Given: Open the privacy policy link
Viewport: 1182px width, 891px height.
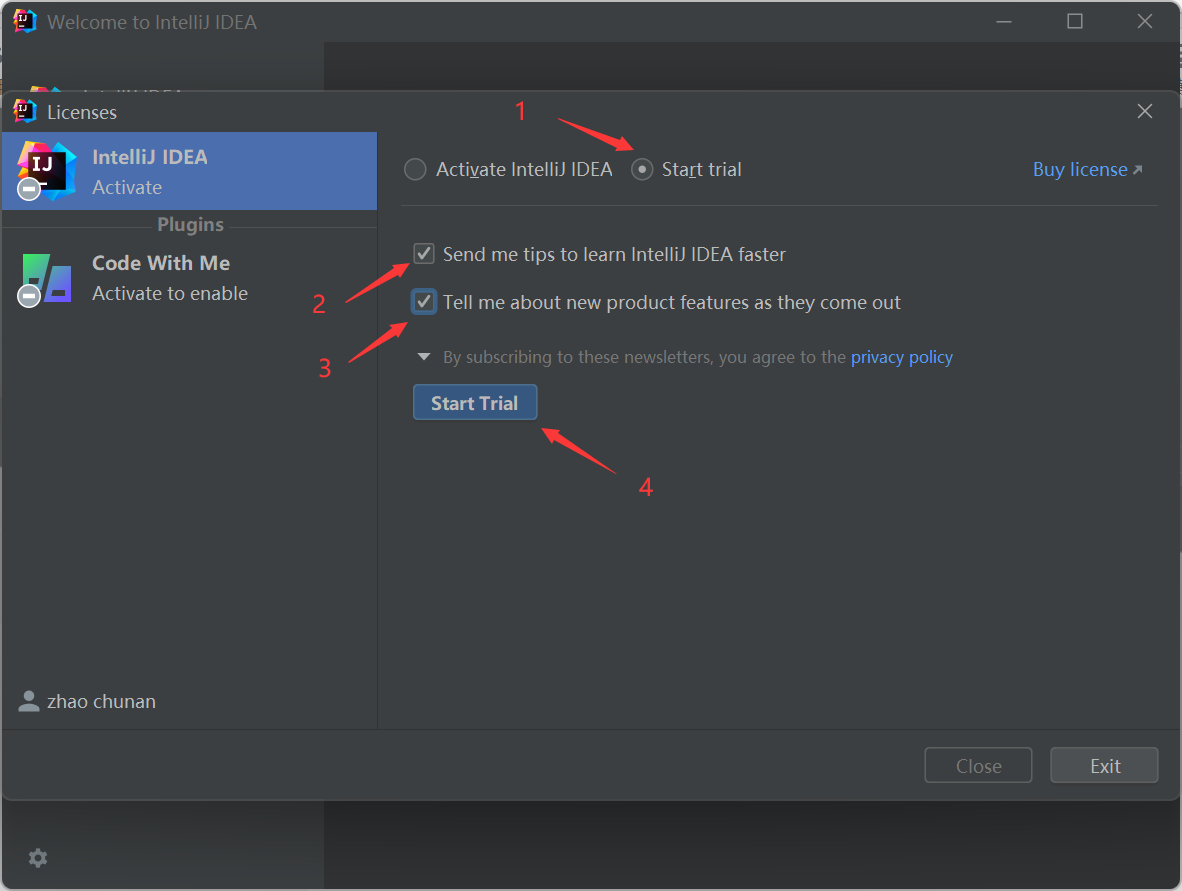Looking at the screenshot, I should [x=901, y=357].
